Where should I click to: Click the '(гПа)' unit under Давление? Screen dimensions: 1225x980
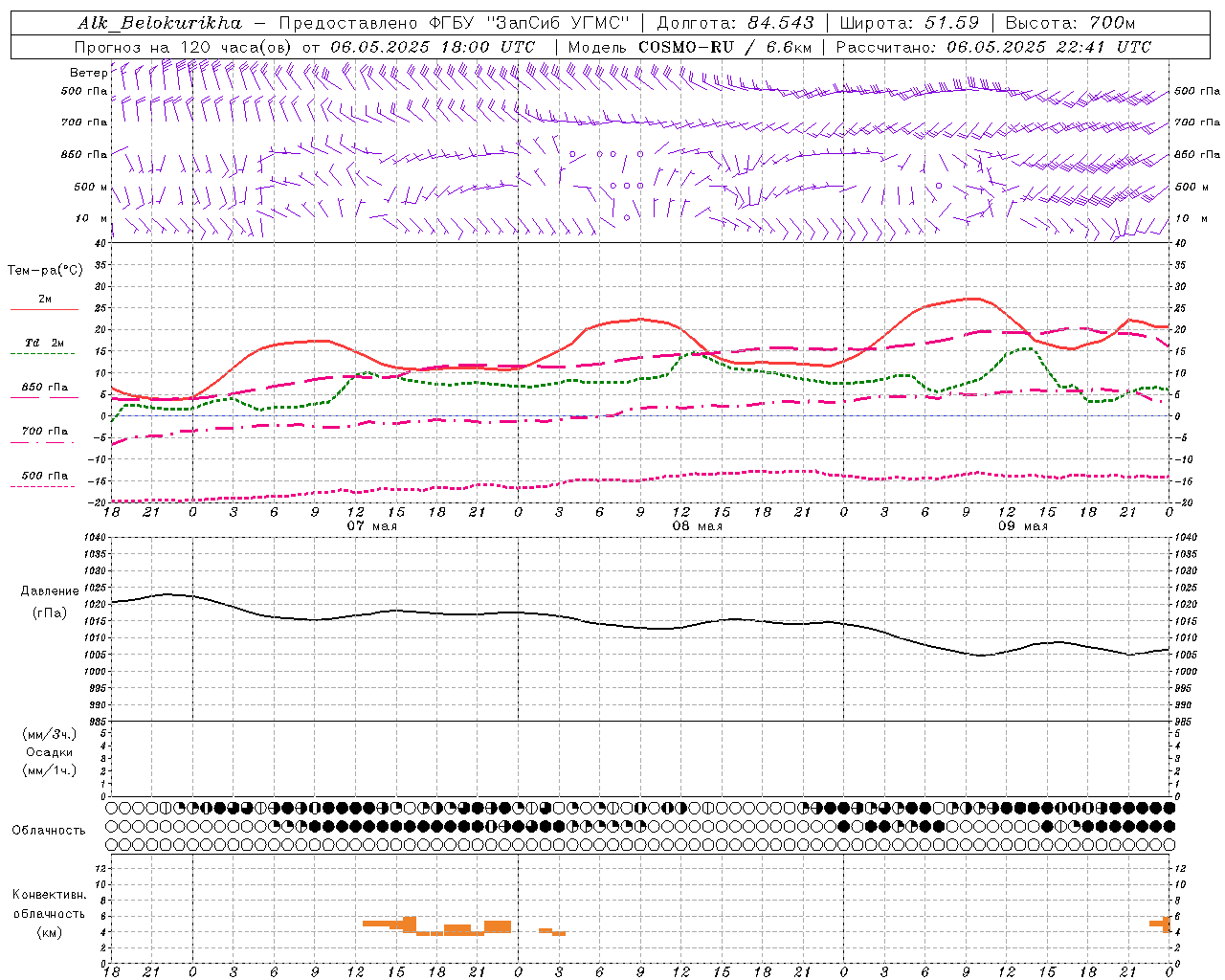coord(50,612)
